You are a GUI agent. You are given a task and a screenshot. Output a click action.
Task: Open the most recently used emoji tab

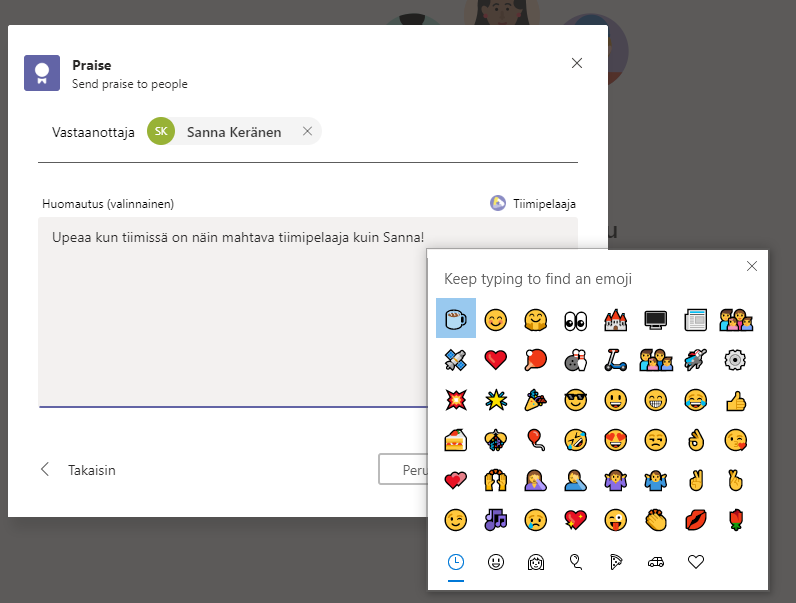pyautogui.click(x=456, y=562)
